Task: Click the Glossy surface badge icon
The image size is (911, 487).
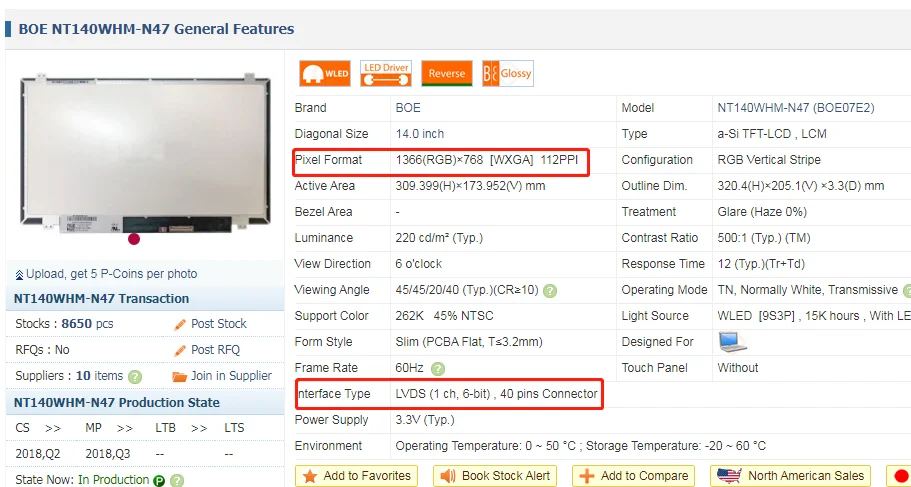Action: tap(508, 74)
